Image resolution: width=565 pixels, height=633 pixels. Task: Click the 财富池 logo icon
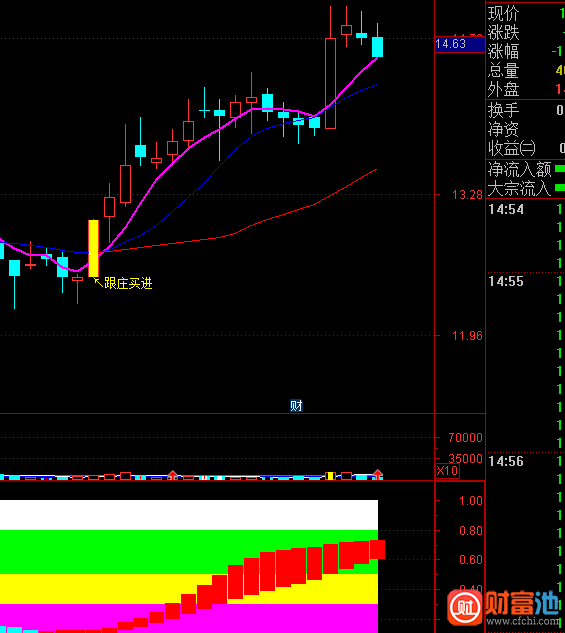(x=465, y=608)
